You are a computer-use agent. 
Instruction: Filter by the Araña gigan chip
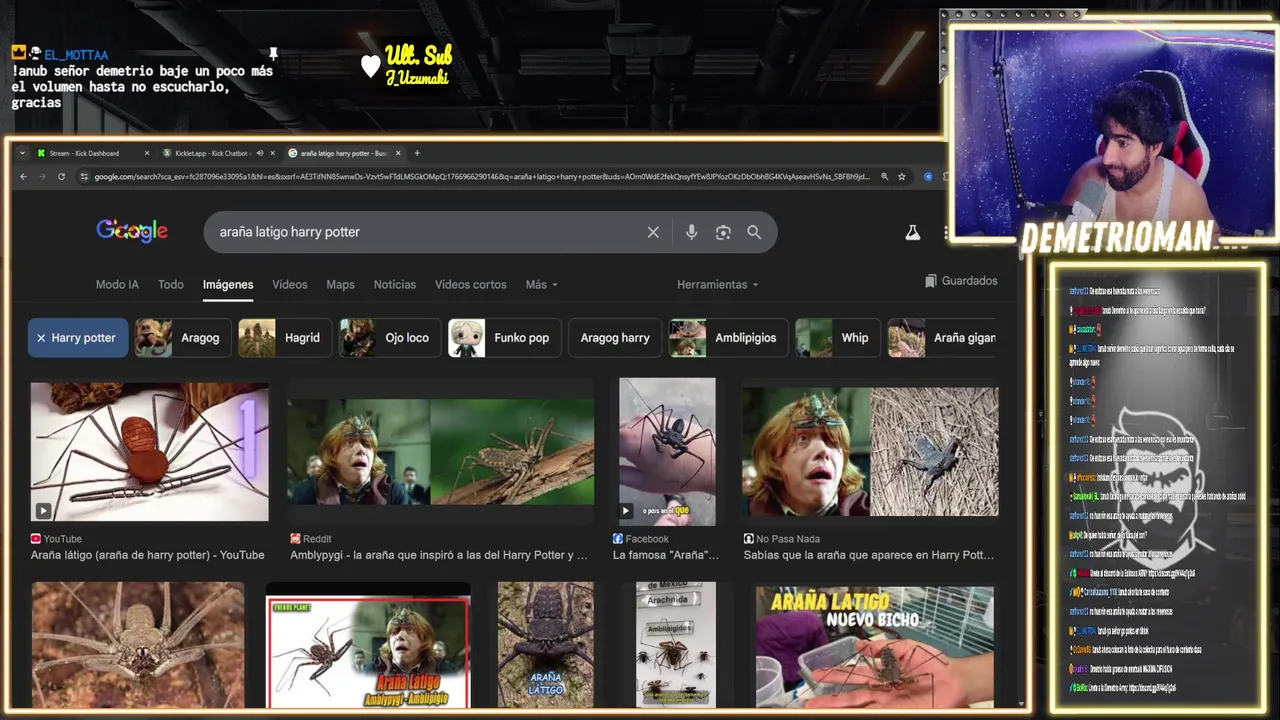click(942, 338)
